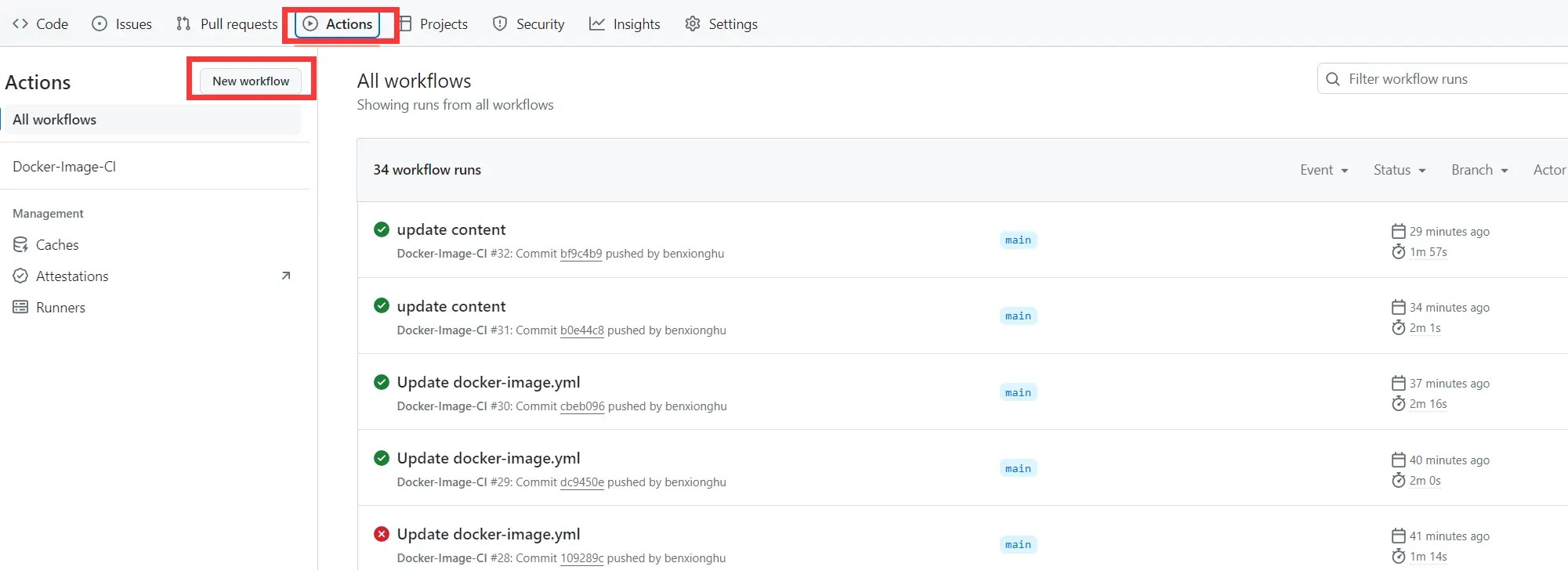The width and height of the screenshot is (1568, 570).
Task: Click the 41 minutes ago timestamp
Action: point(1450,536)
